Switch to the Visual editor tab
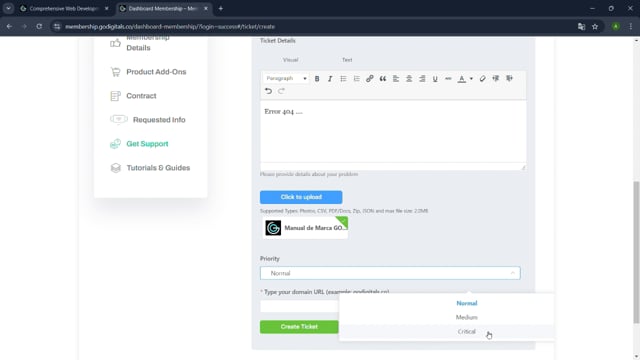Viewport: 640px width, 360px height. click(290, 60)
